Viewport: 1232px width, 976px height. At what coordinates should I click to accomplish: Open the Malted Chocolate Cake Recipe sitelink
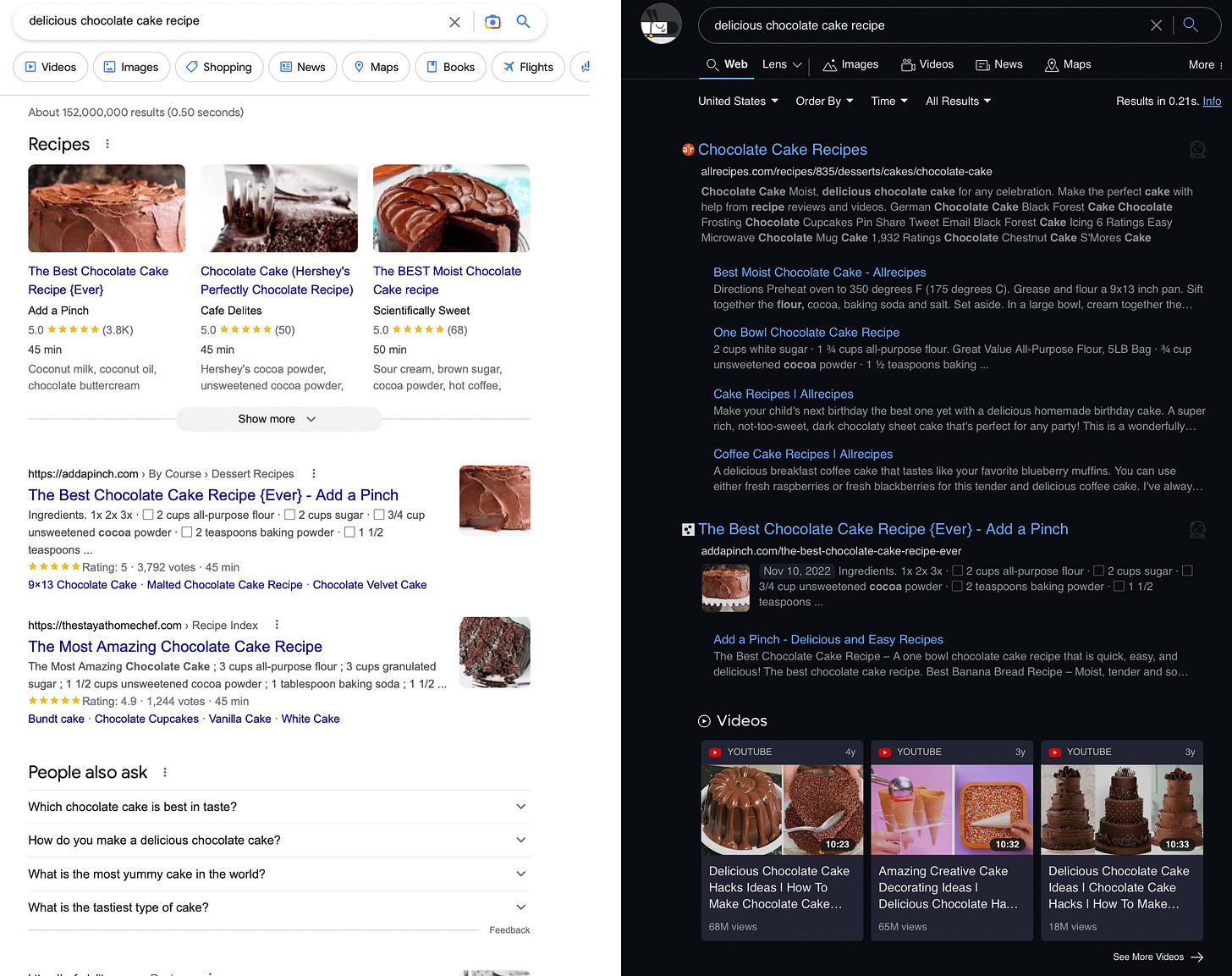pyautogui.click(x=224, y=585)
